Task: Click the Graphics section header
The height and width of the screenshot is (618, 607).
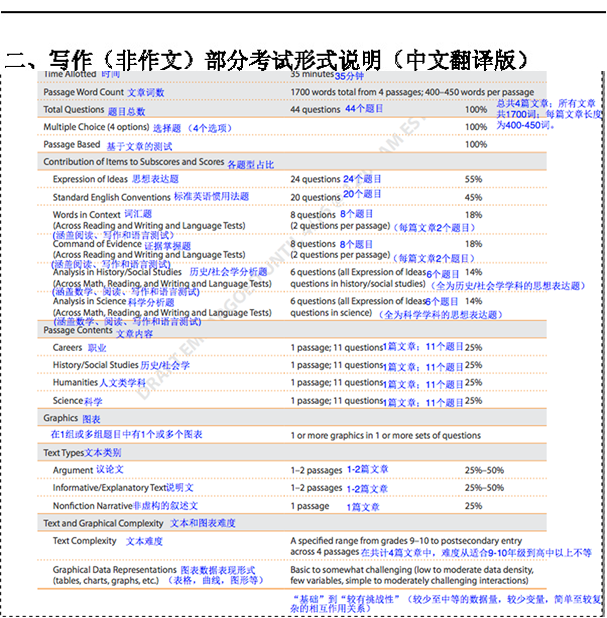Action: [x=61, y=418]
